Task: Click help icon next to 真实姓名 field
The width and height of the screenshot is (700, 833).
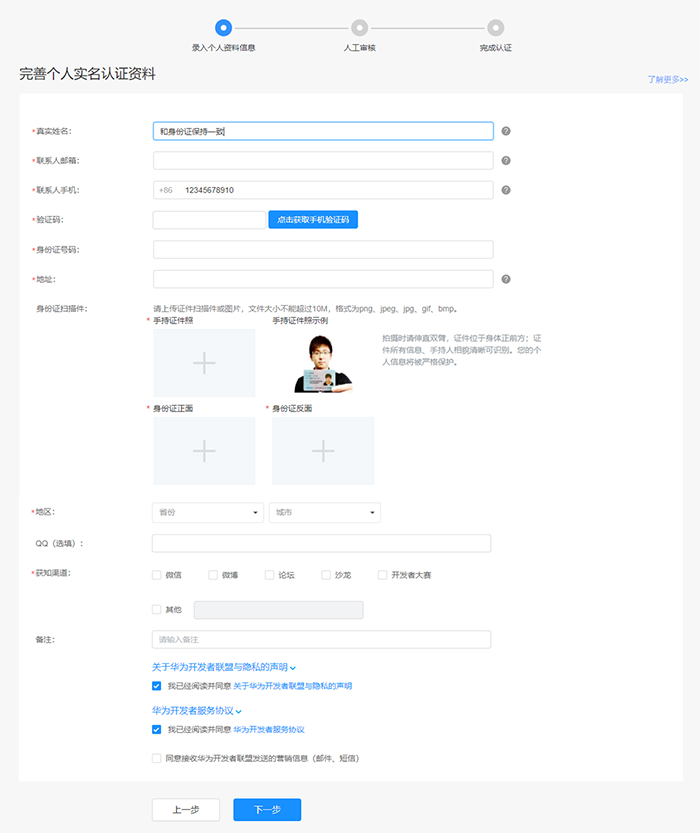Action: pyautogui.click(x=506, y=131)
